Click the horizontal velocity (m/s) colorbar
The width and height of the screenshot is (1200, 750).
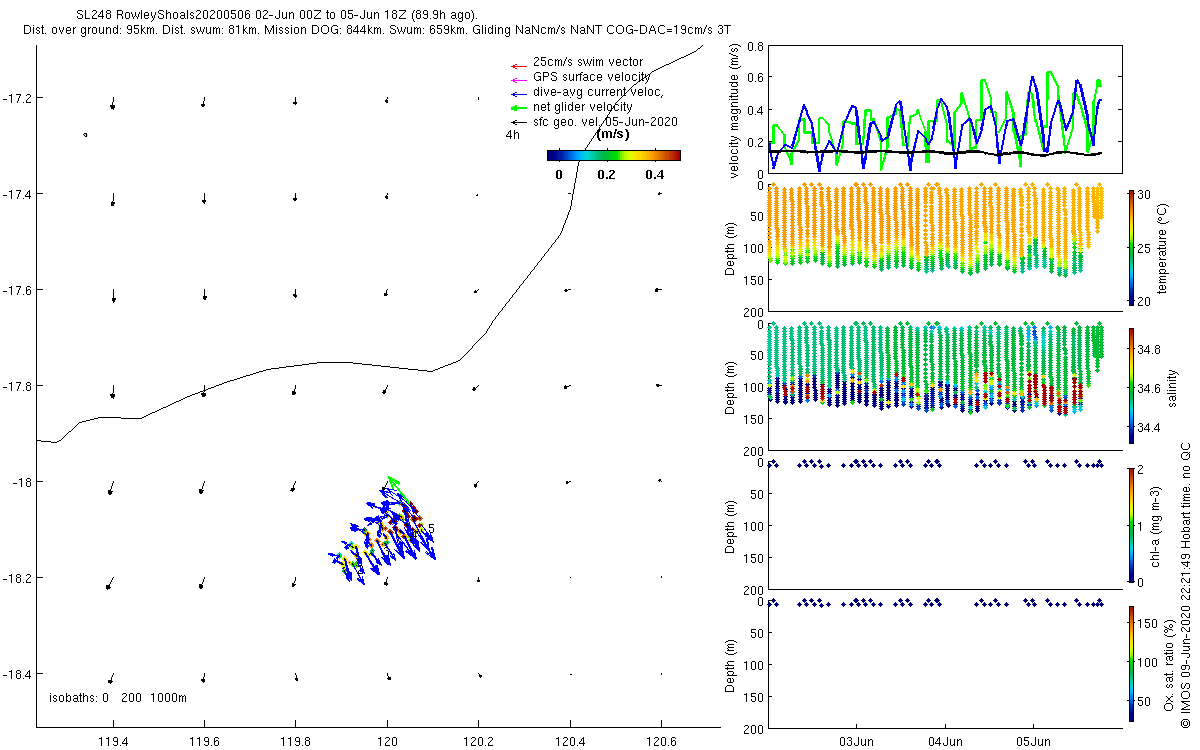click(614, 155)
